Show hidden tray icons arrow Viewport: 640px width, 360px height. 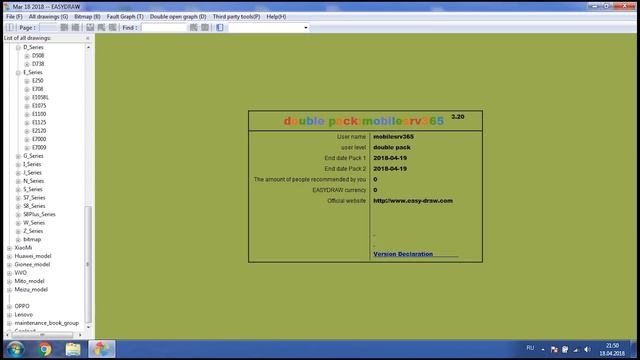pos(543,349)
